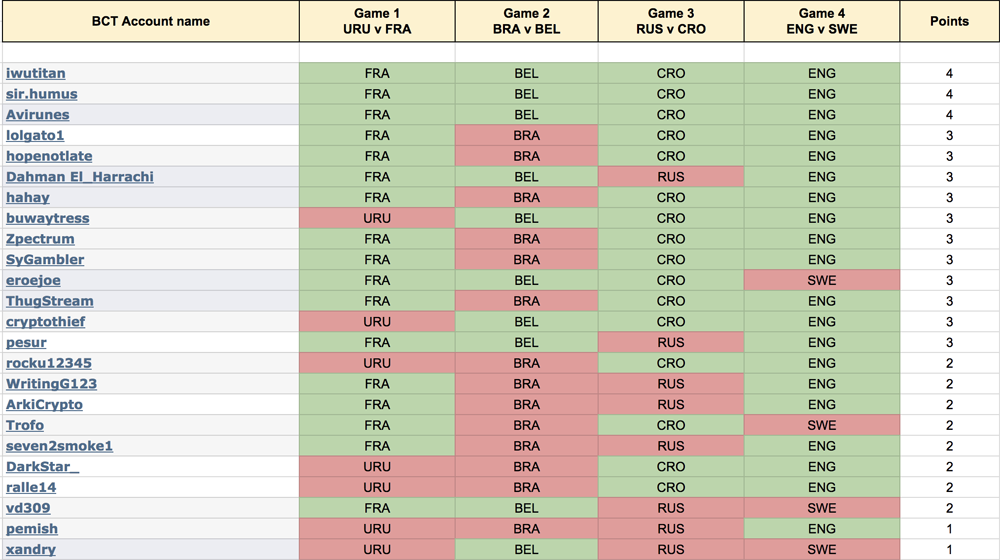Click the Game 4 ENG v SWE header
Viewport: 1000px width, 560px height.
pos(821,21)
